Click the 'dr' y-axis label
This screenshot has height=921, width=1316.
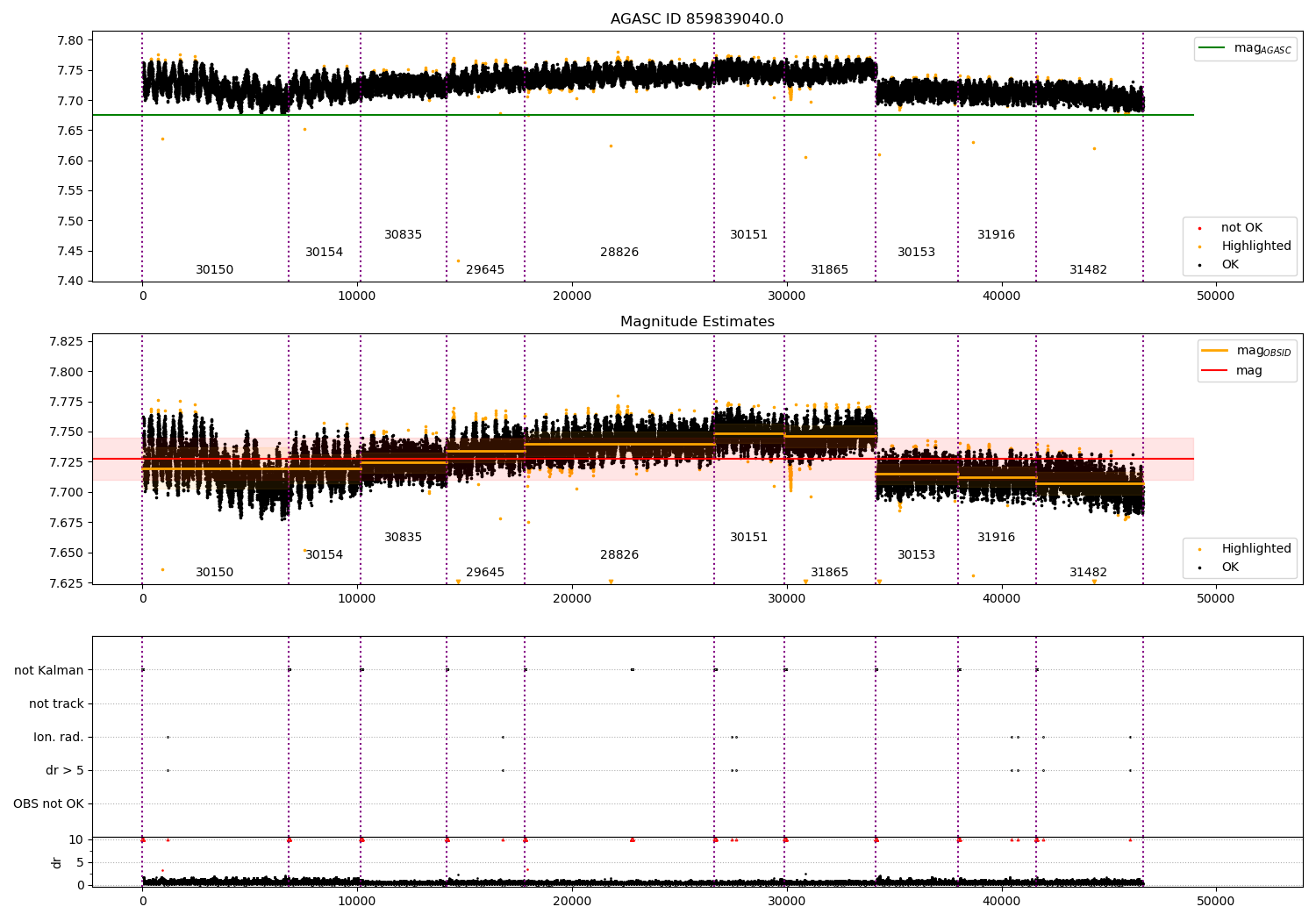tap(57, 862)
